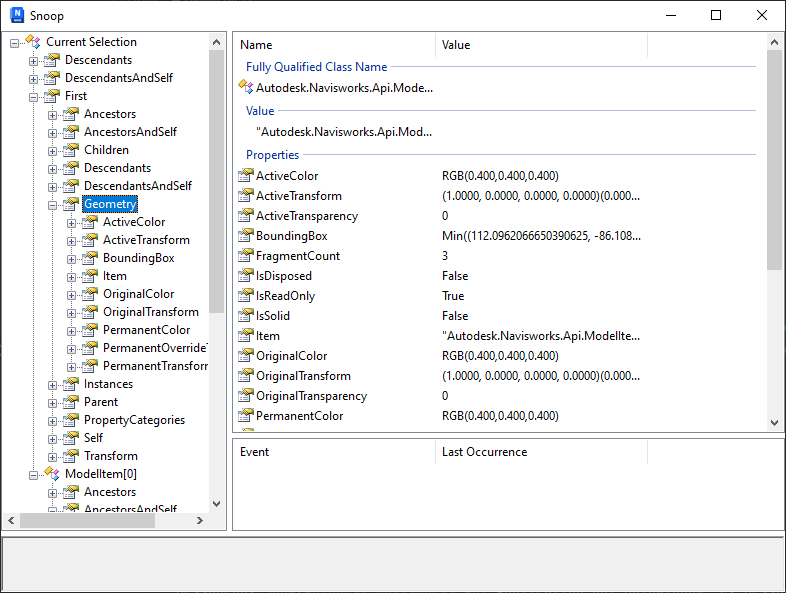Screen dimensions: 786x593
Task: Expand the Ancestors node under First
Action: click(52, 115)
